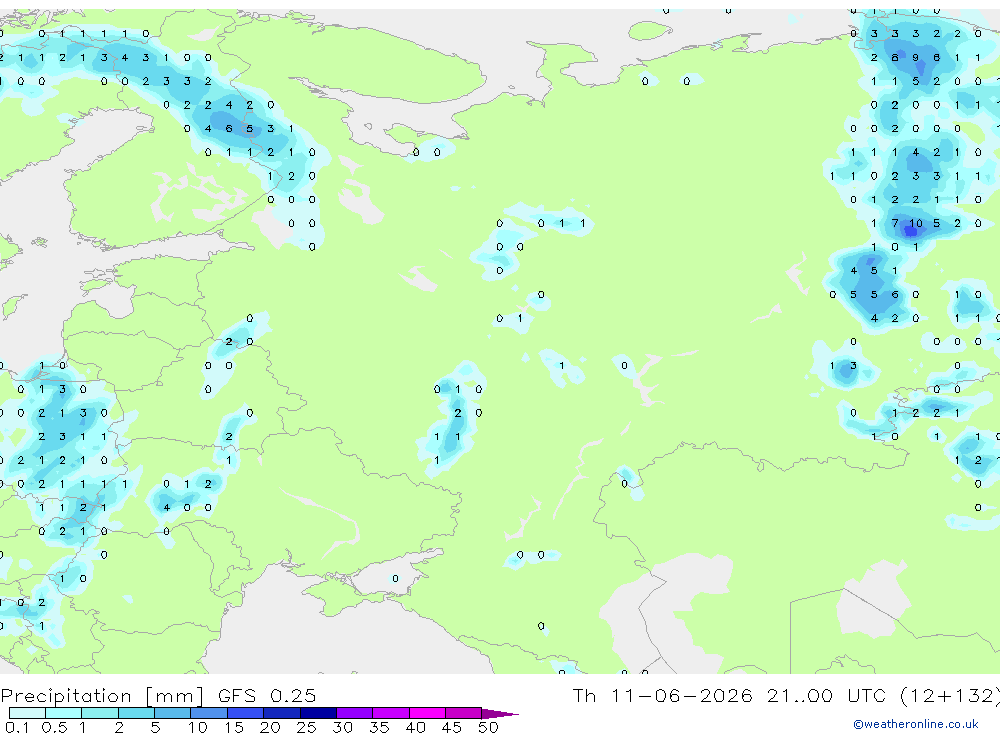Viewport: 1000px width, 733px height.
Task: Click the 5–10 mm legend color
Action: 172,713
